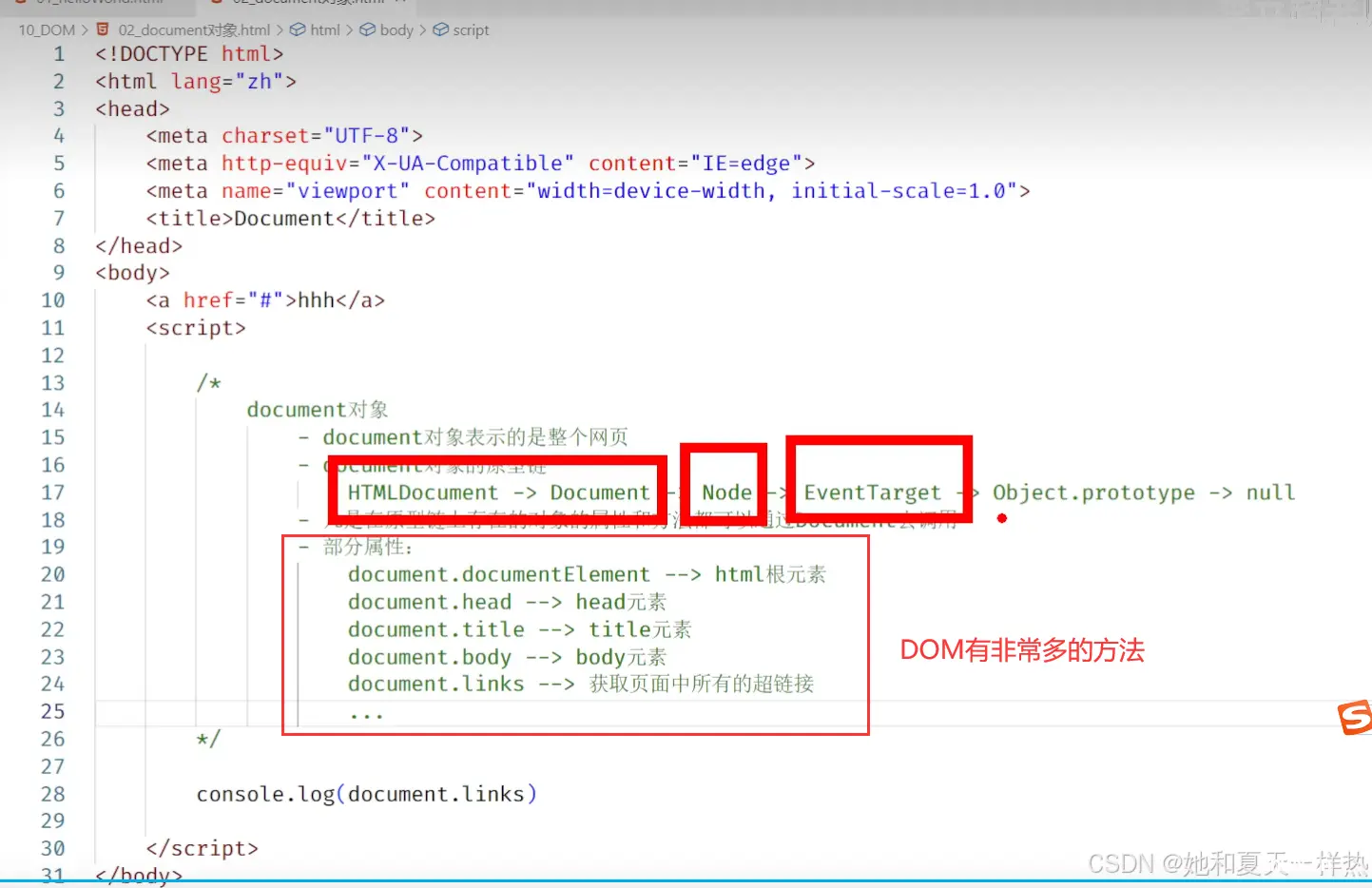Click the <!DOCTYPE html> declaration
The width and height of the screenshot is (1372, 888).
click(x=189, y=54)
